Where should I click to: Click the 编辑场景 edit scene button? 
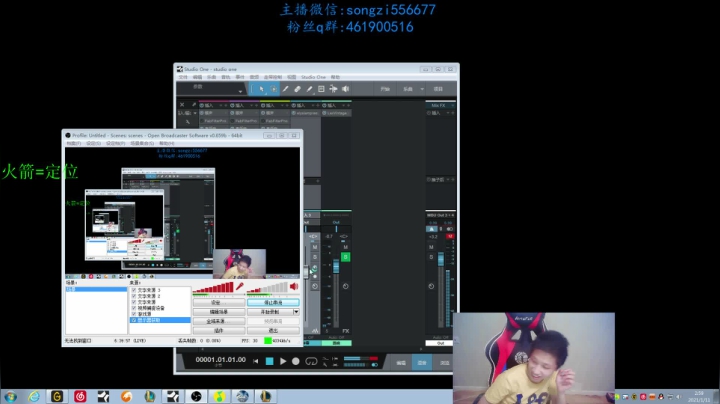click(x=219, y=312)
